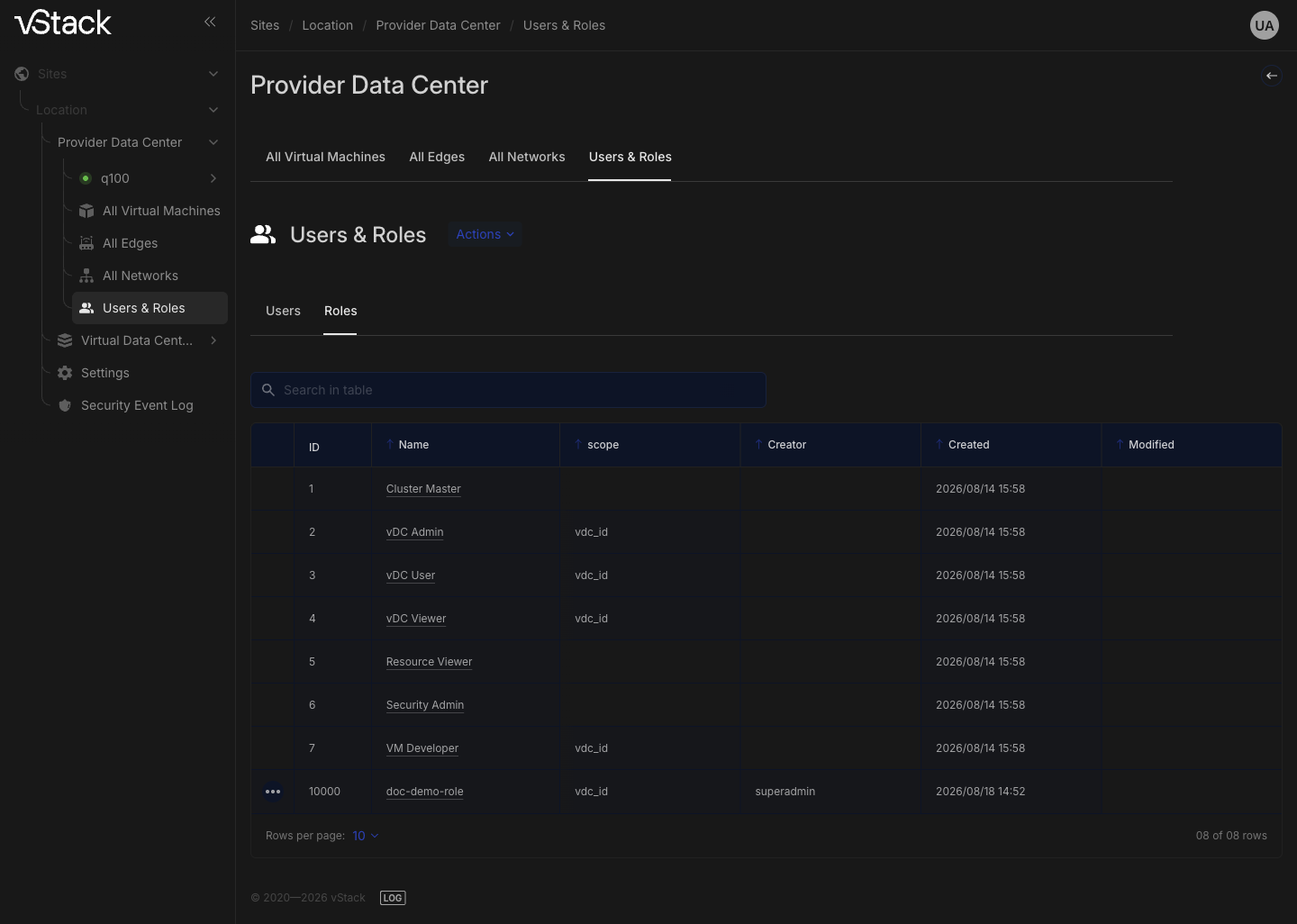The image size is (1297, 924).
Task: Open the vDC User role link
Action: [x=411, y=575]
